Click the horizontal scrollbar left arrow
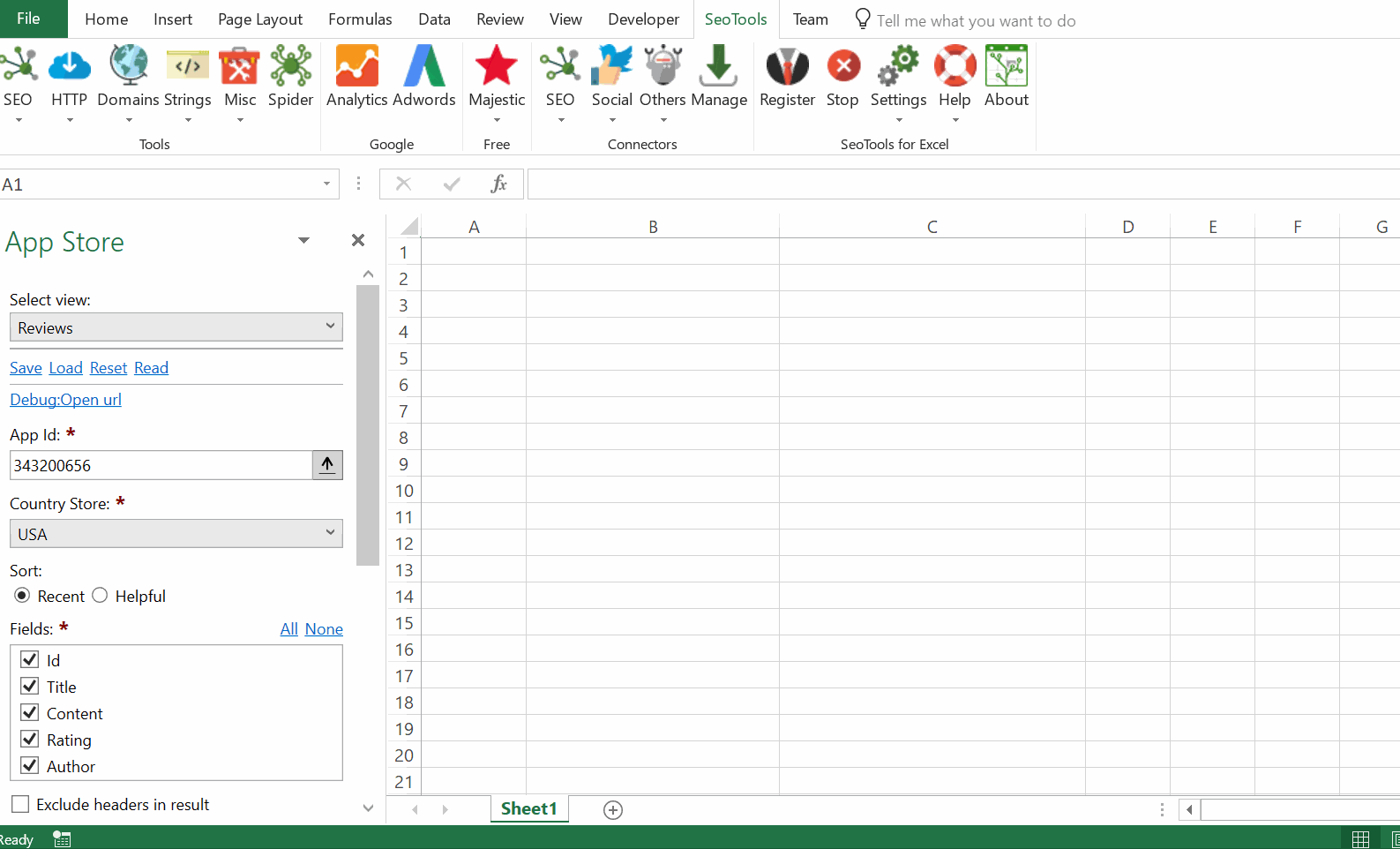1400x849 pixels. coord(1189,809)
